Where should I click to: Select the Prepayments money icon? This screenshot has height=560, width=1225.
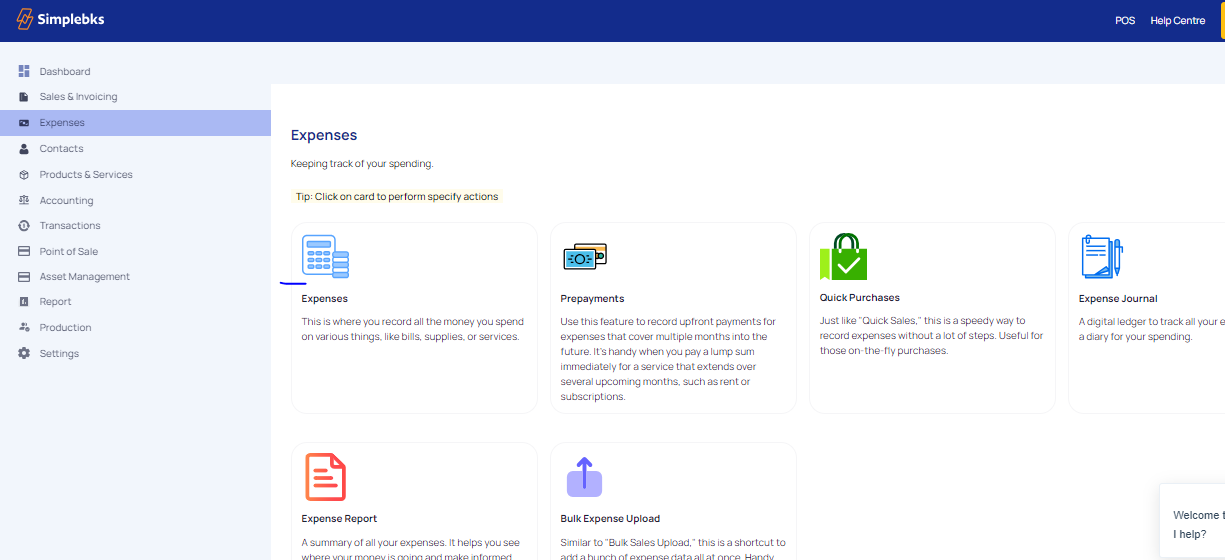click(x=585, y=257)
